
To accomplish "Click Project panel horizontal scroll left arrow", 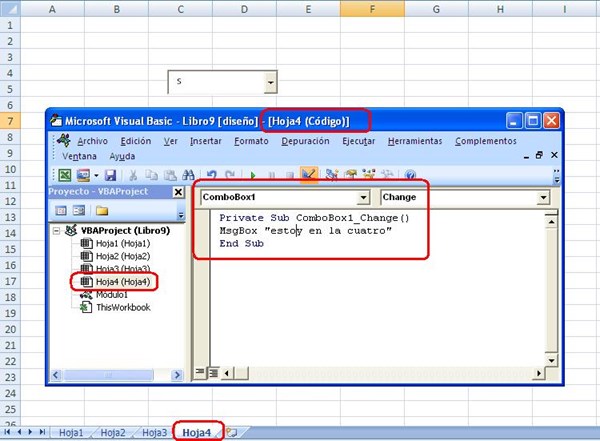I will [x=56, y=375].
